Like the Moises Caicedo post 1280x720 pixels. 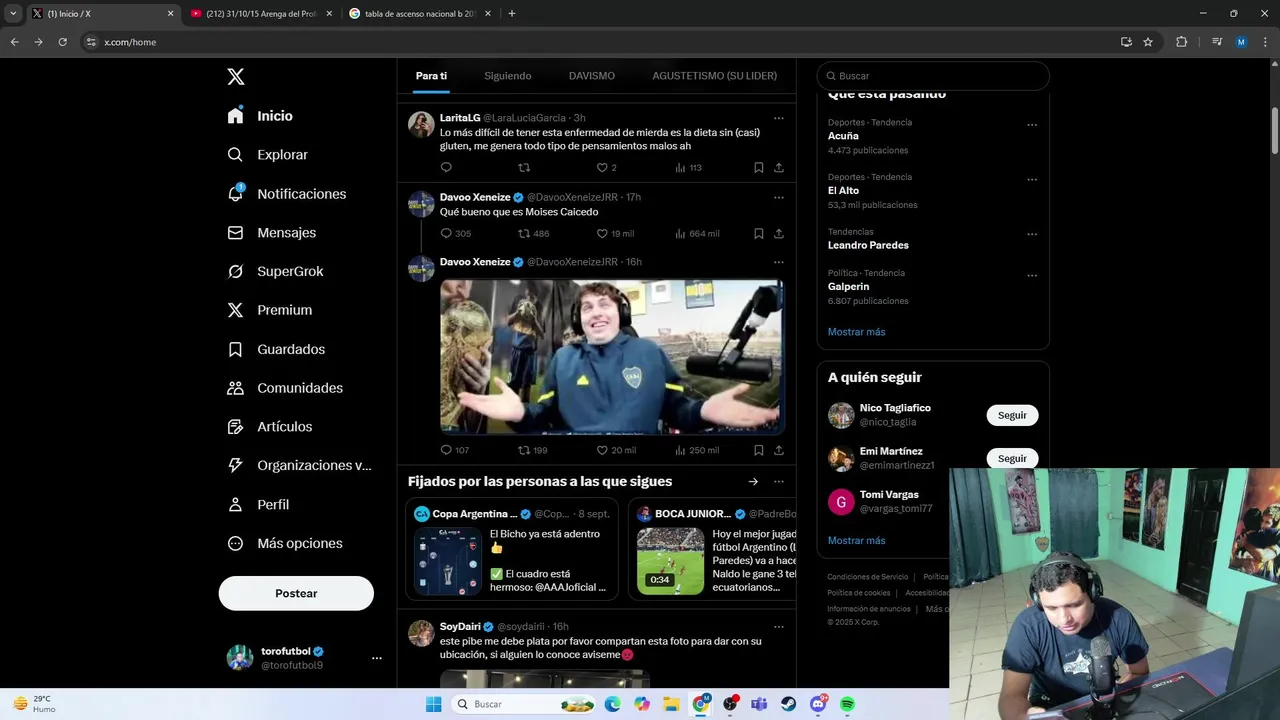pyautogui.click(x=615, y=233)
